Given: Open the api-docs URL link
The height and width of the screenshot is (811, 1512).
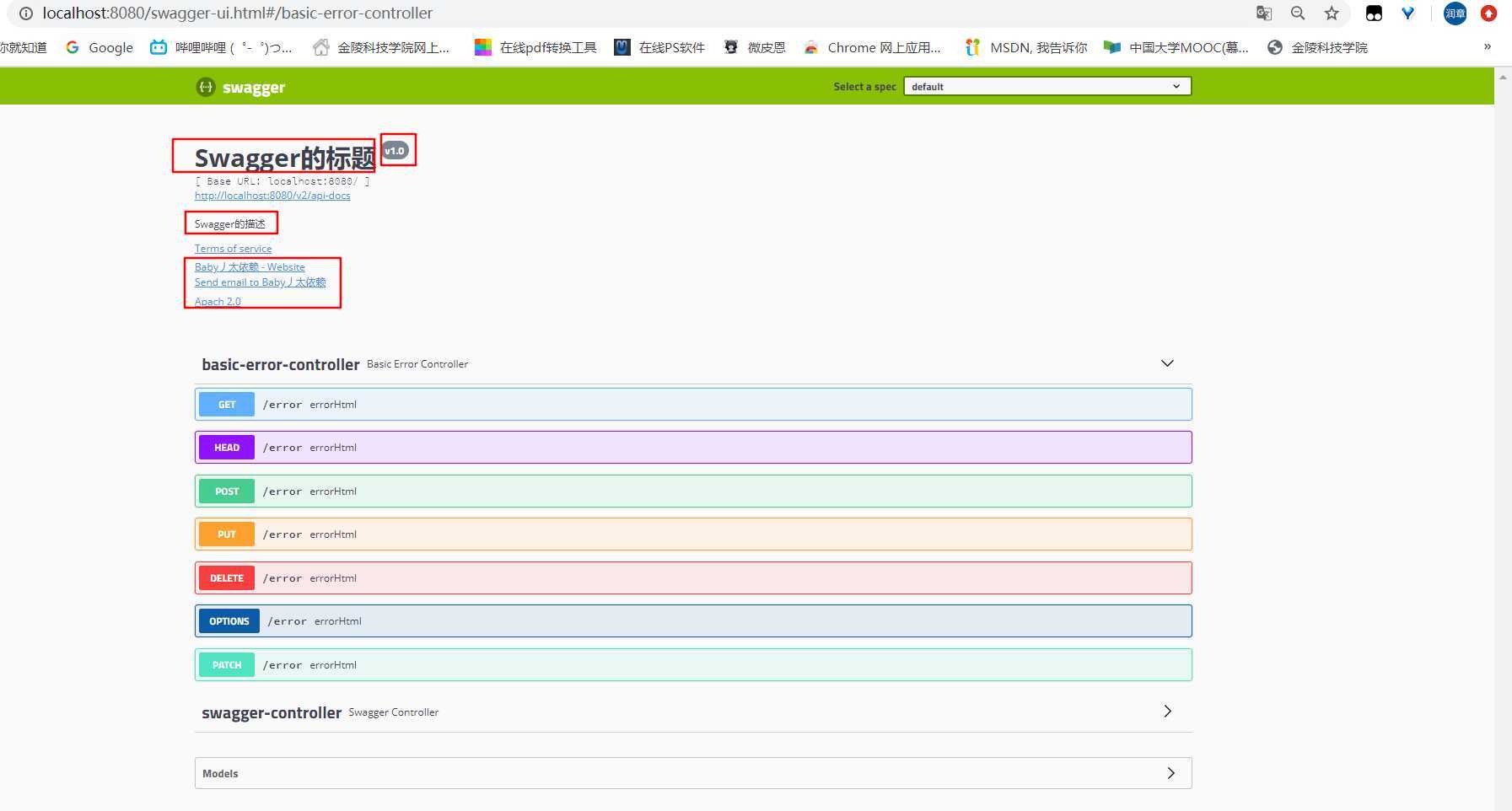Looking at the screenshot, I should [x=272, y=196].
